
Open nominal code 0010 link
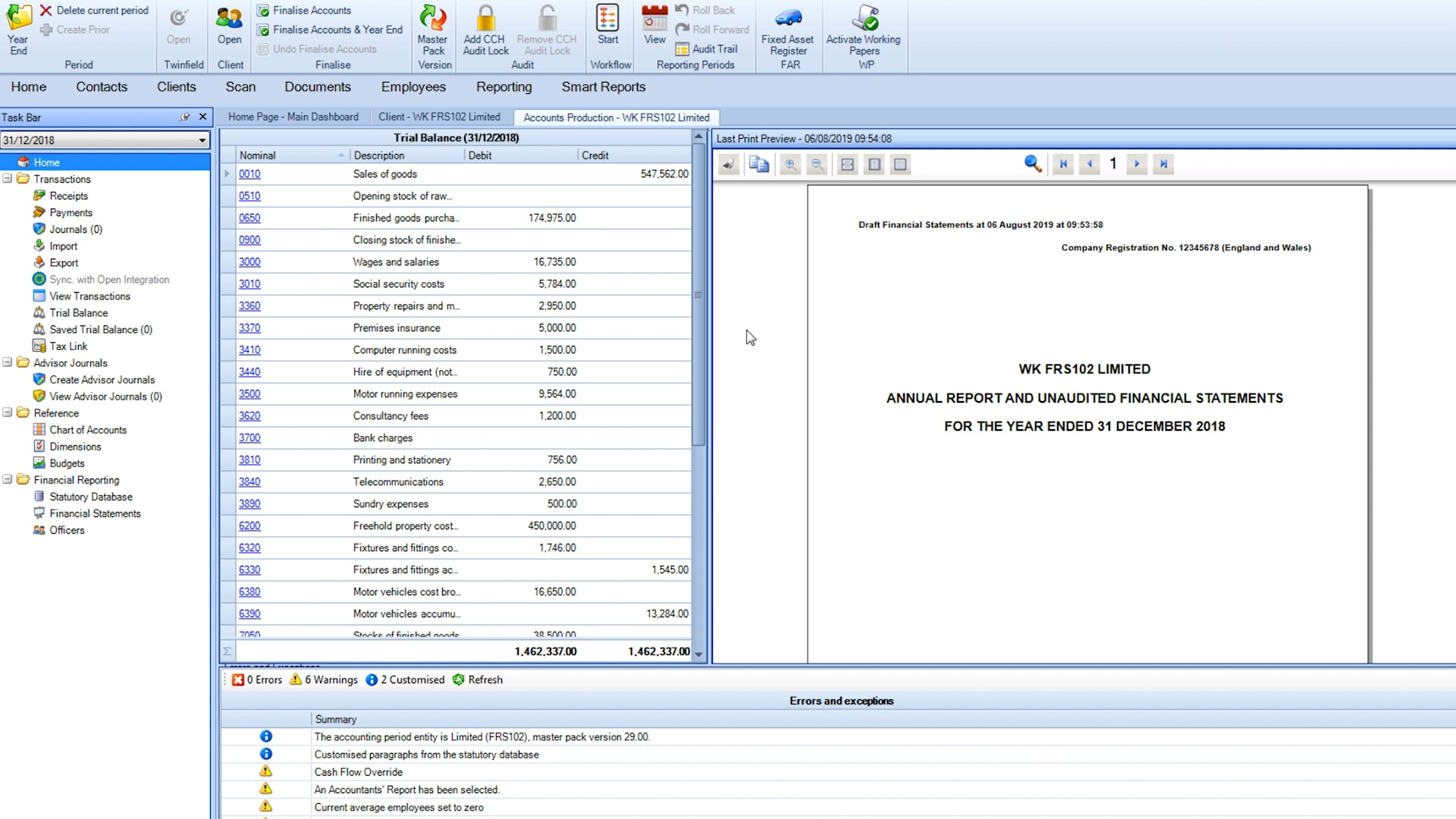(x=249, y=174)
